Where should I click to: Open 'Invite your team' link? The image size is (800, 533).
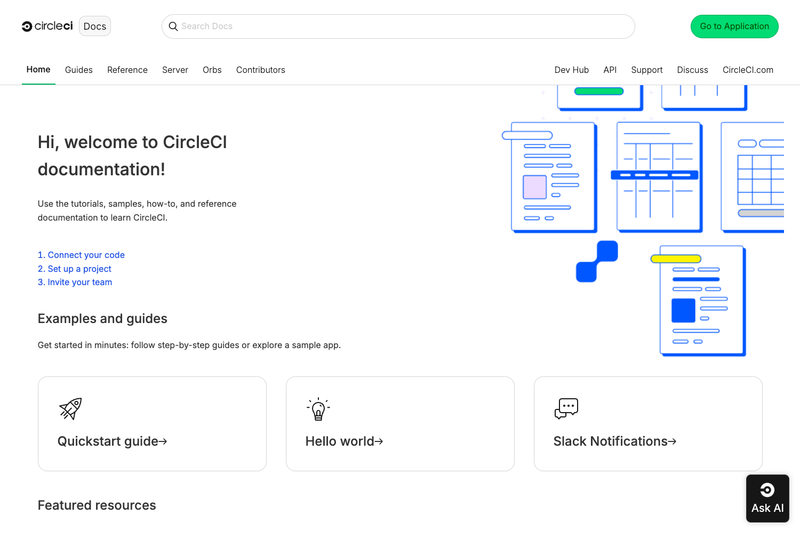(x=75, y=282)
